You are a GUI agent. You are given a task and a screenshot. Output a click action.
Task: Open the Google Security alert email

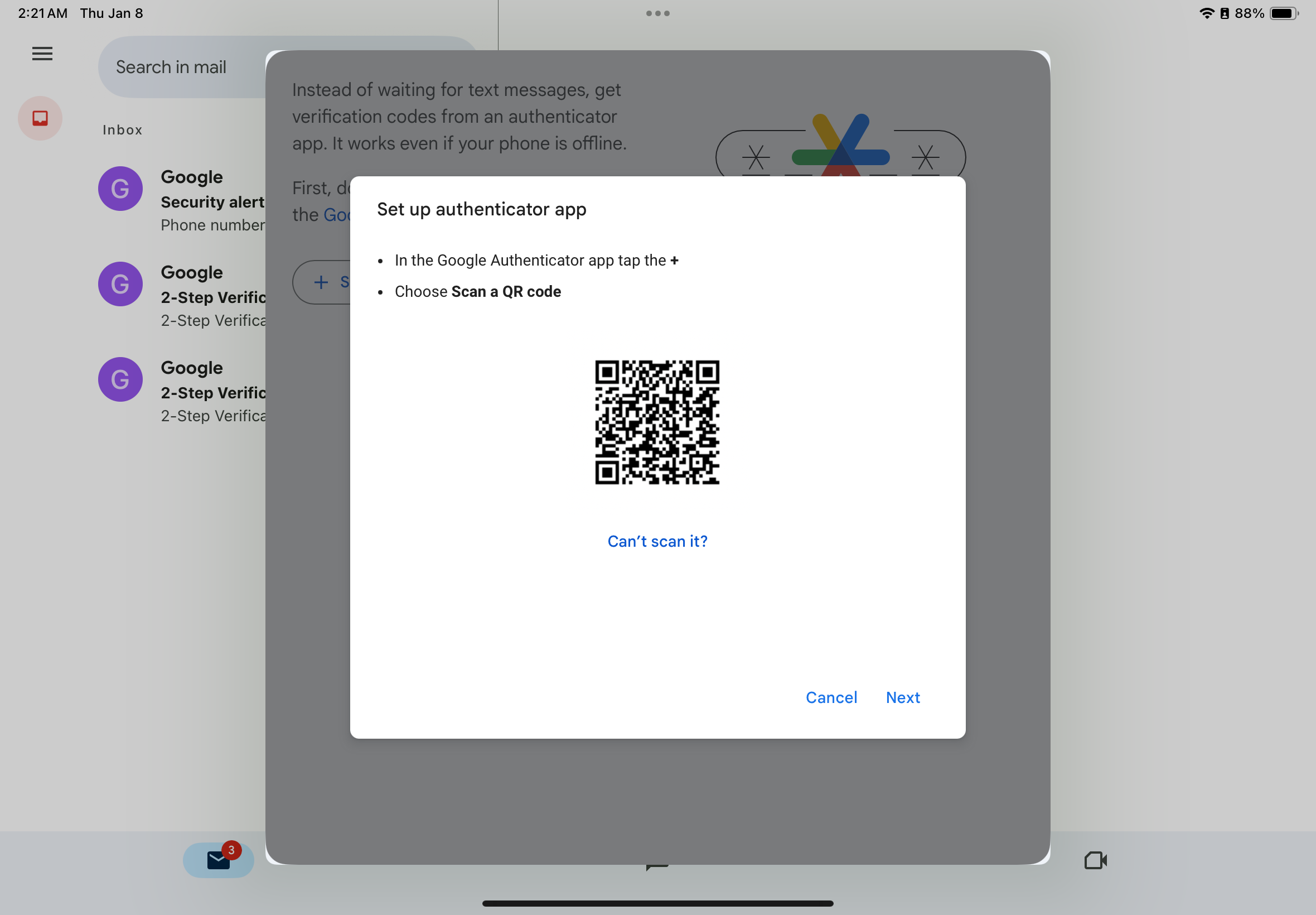pos(182,200)
